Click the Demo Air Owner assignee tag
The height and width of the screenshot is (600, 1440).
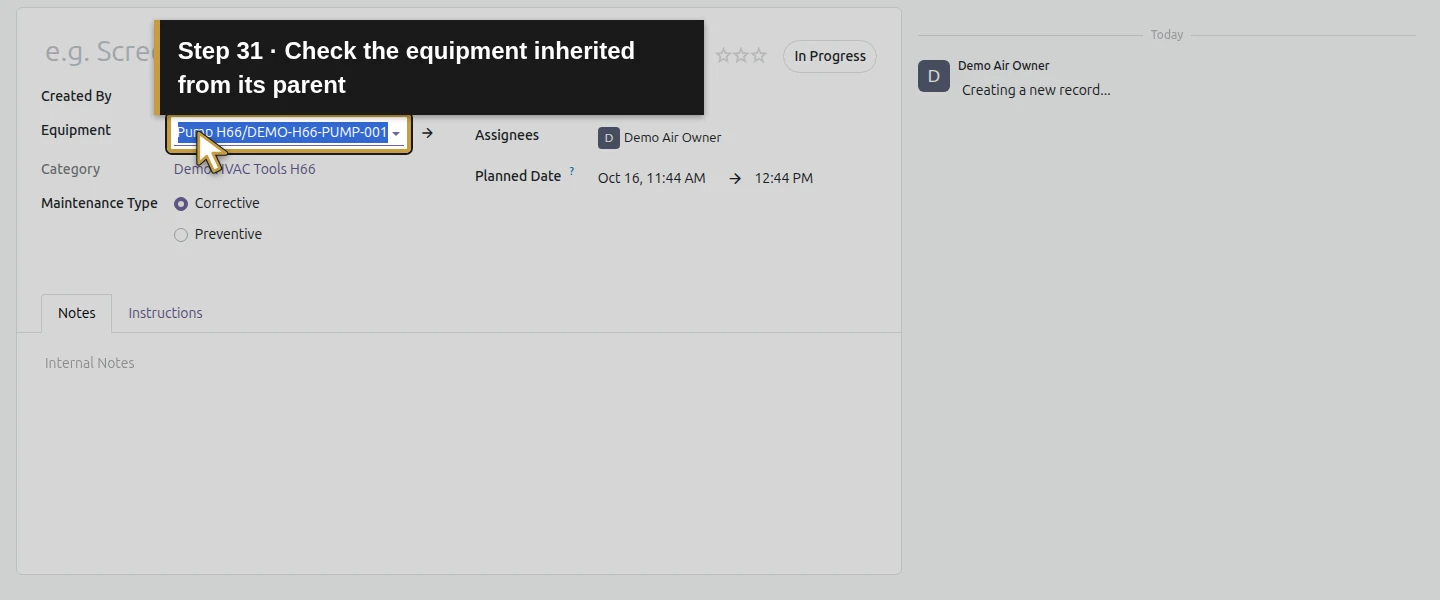[x=660, y=138]
